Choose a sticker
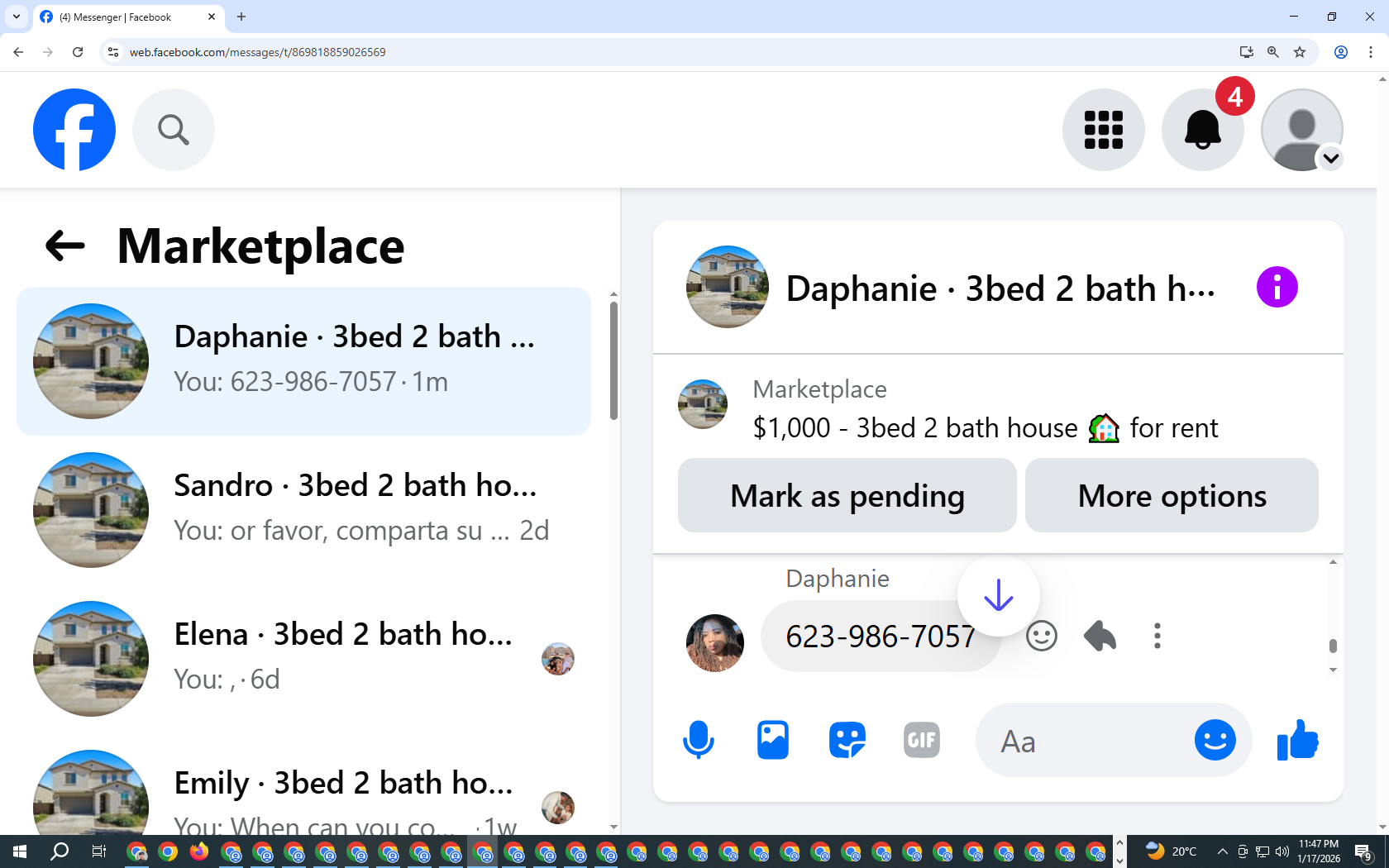The width and height of the screenshot is (1389, 868). click(x=847, y=740)
